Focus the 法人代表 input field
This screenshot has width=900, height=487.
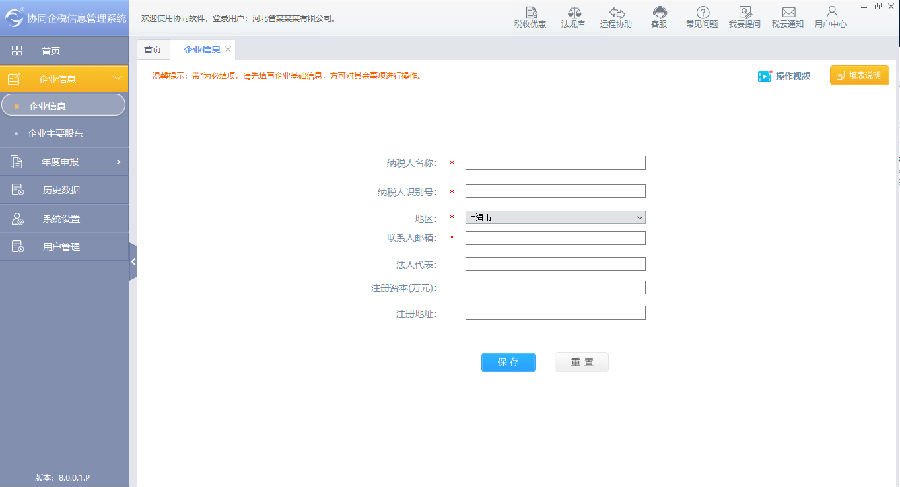click(556, 264)
